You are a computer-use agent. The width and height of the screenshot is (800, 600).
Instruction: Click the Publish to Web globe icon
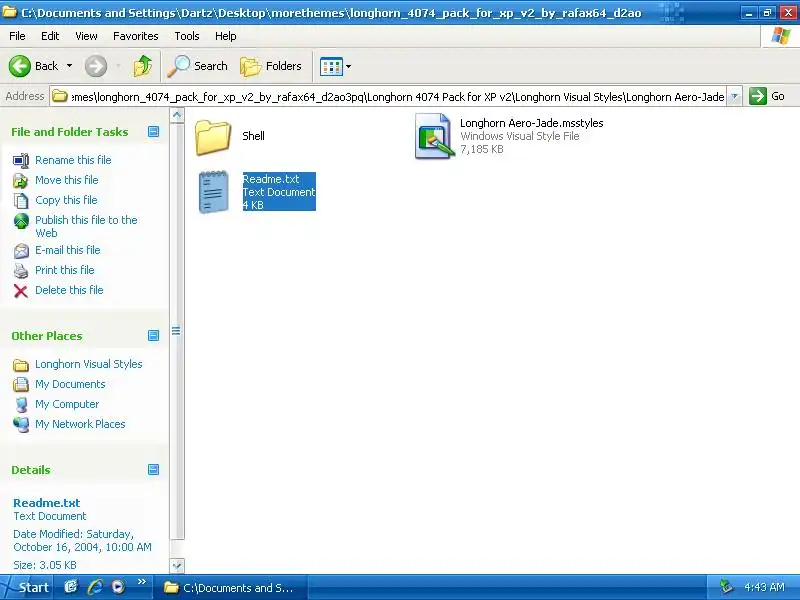coord(21,221)
